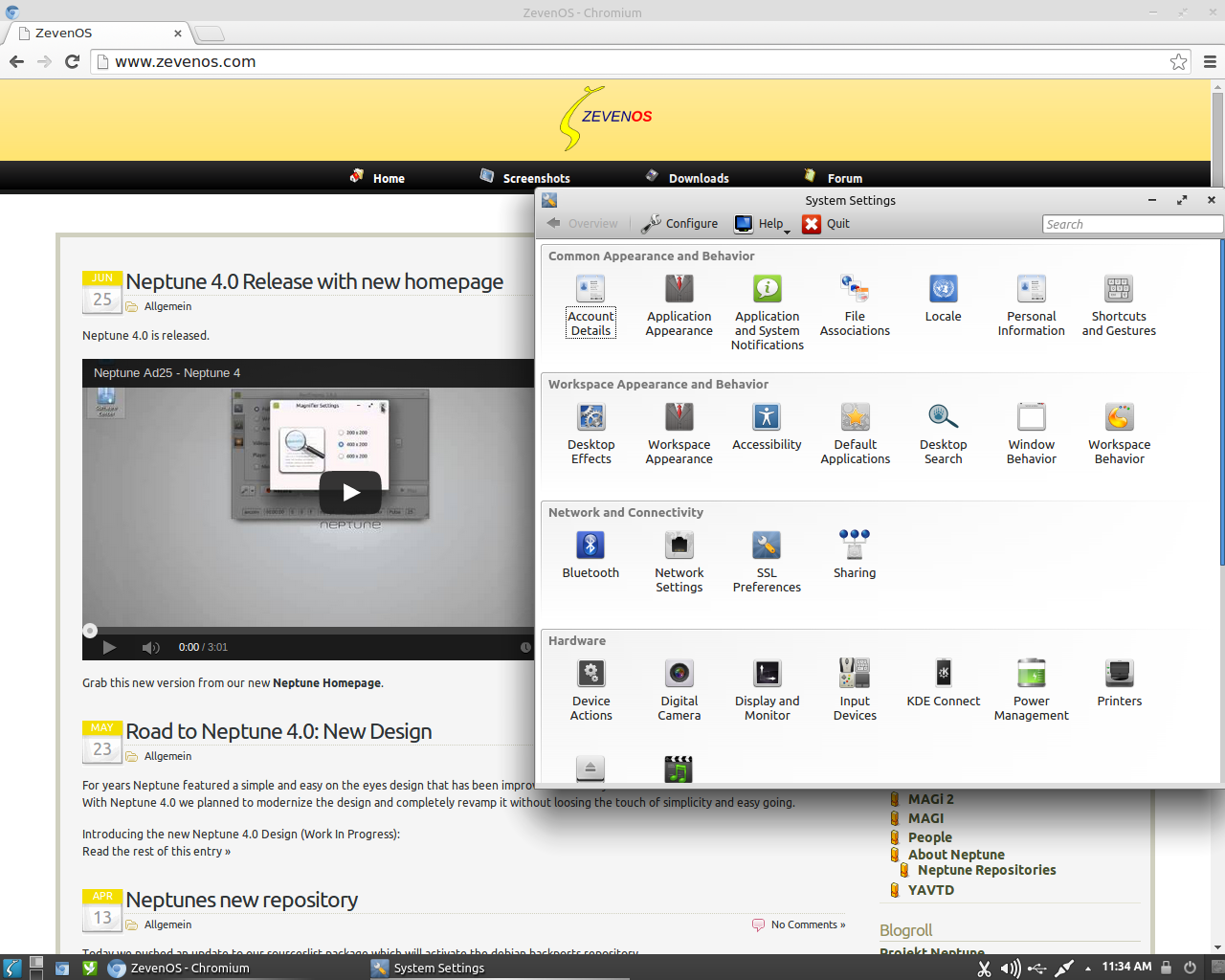This screenshot has height=980, width=1225.
Task: Open Workspace Appearance settings
Action: coord(679,433)
